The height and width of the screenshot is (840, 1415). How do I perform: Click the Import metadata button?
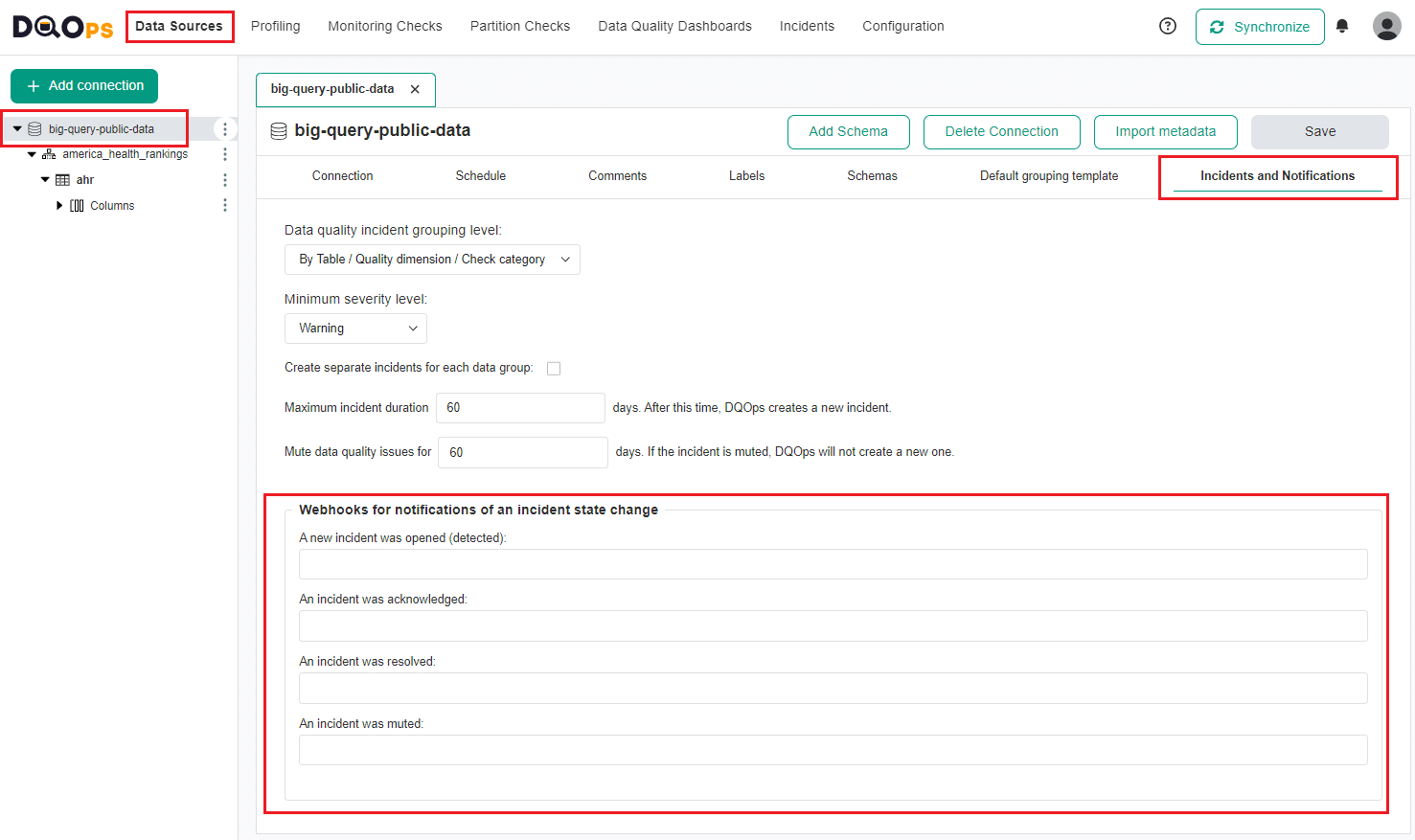1165,131
